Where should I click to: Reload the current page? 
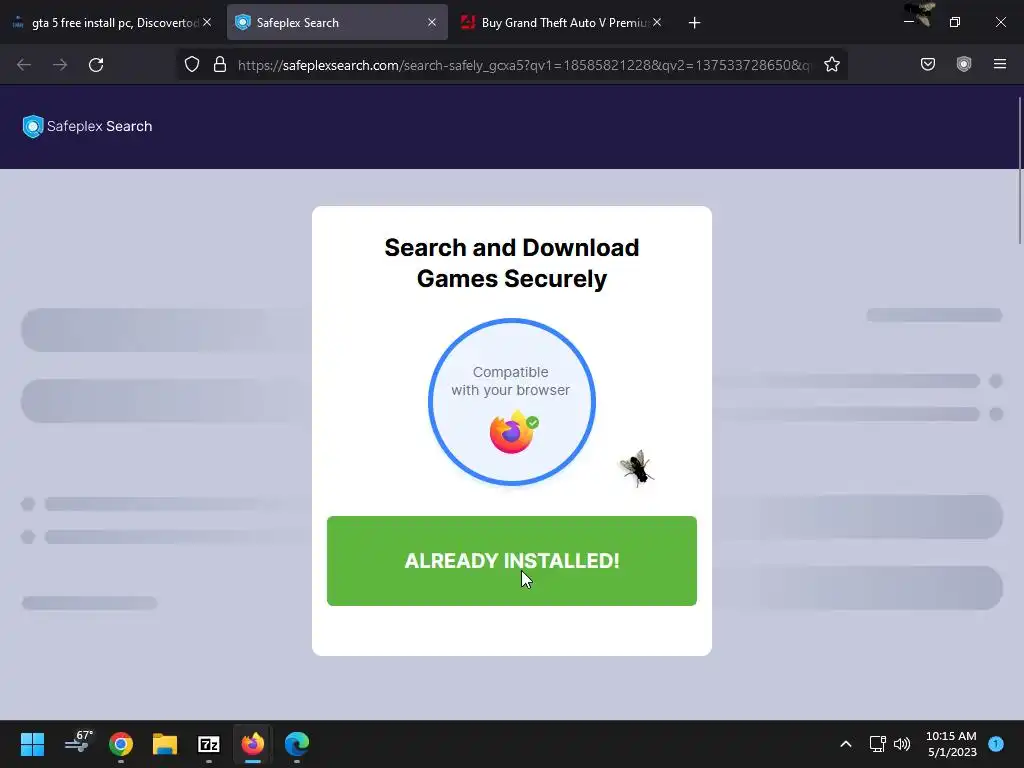click(x=96, y=65)
